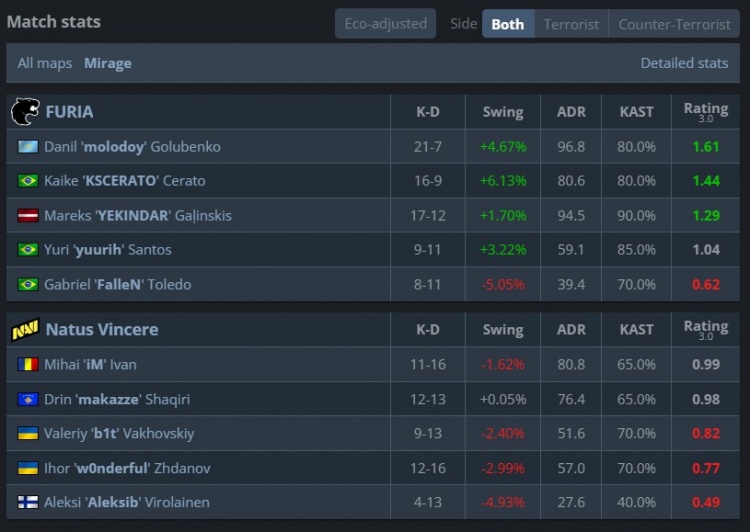Click the Swing column header for Natus Vincere

coord(502,329)
